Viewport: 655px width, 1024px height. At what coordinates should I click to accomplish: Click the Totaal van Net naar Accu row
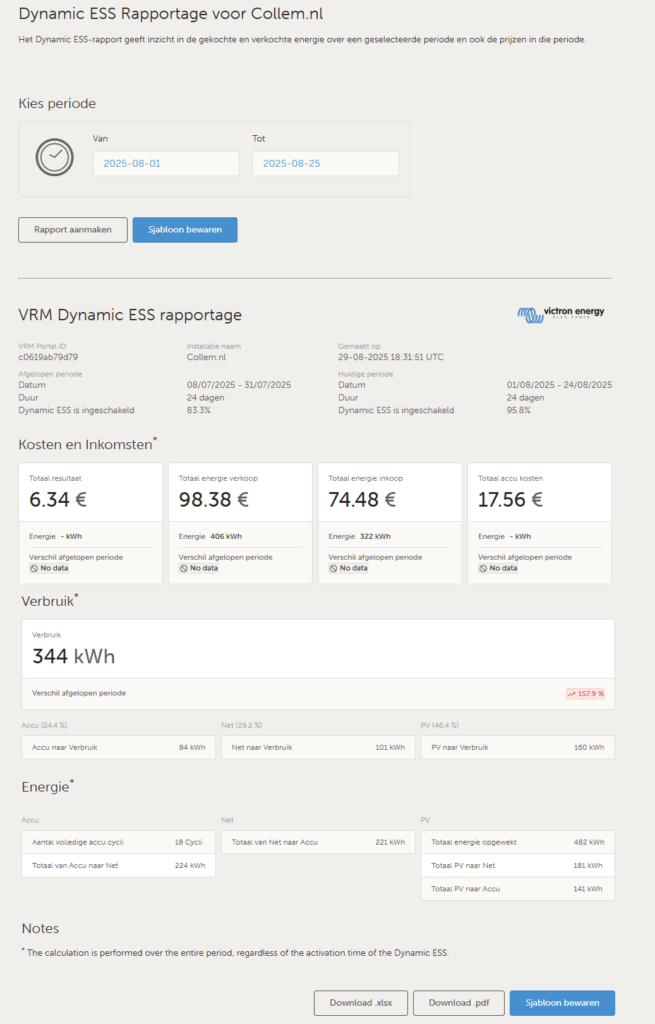pos(318,842)
